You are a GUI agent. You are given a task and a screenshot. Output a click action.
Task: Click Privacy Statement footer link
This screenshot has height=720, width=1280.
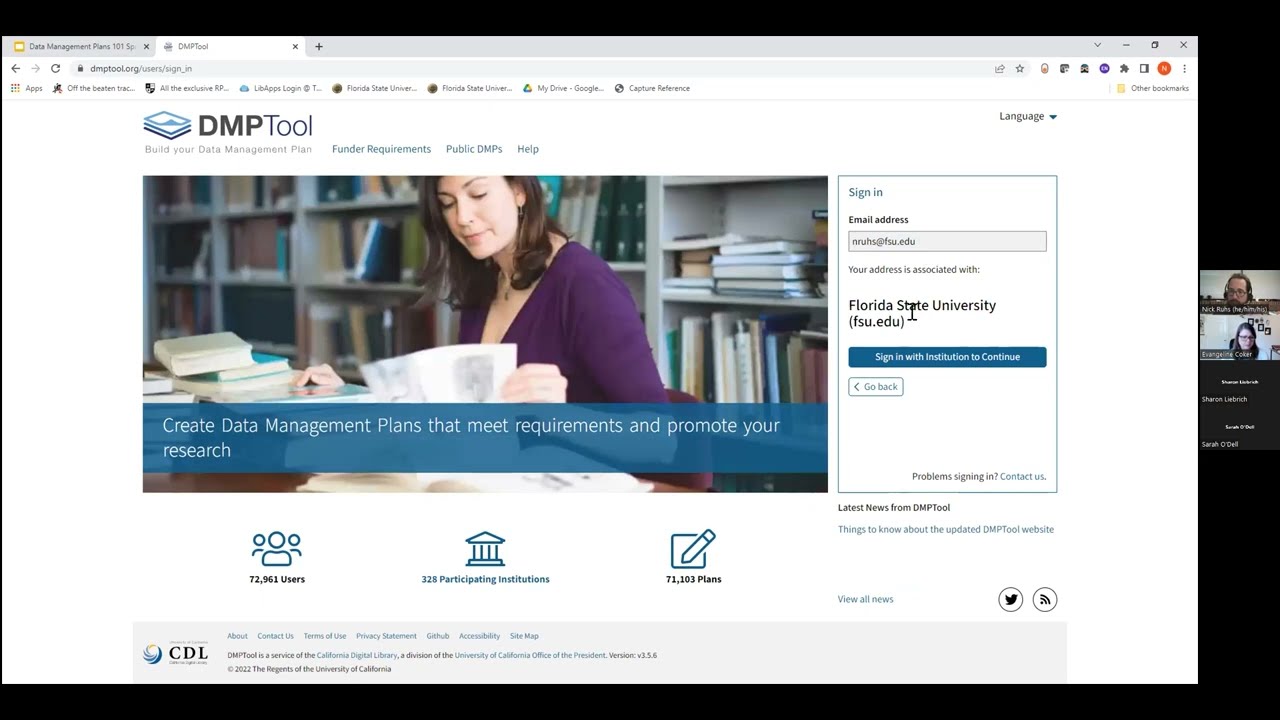pos(386,636)
